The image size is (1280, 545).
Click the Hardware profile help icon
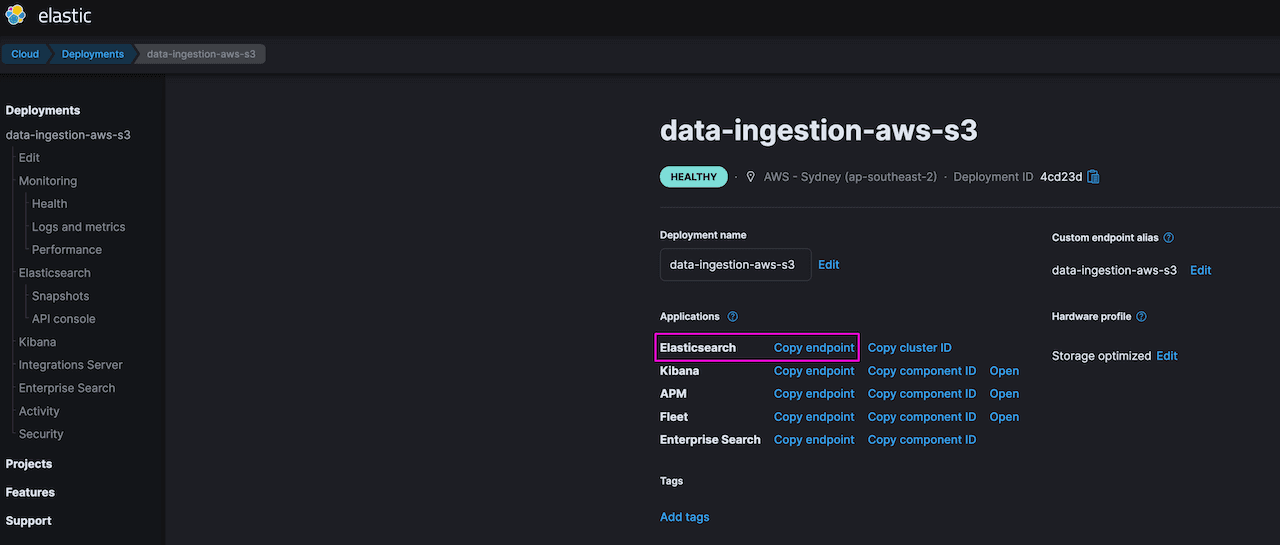coord(1141,317)
